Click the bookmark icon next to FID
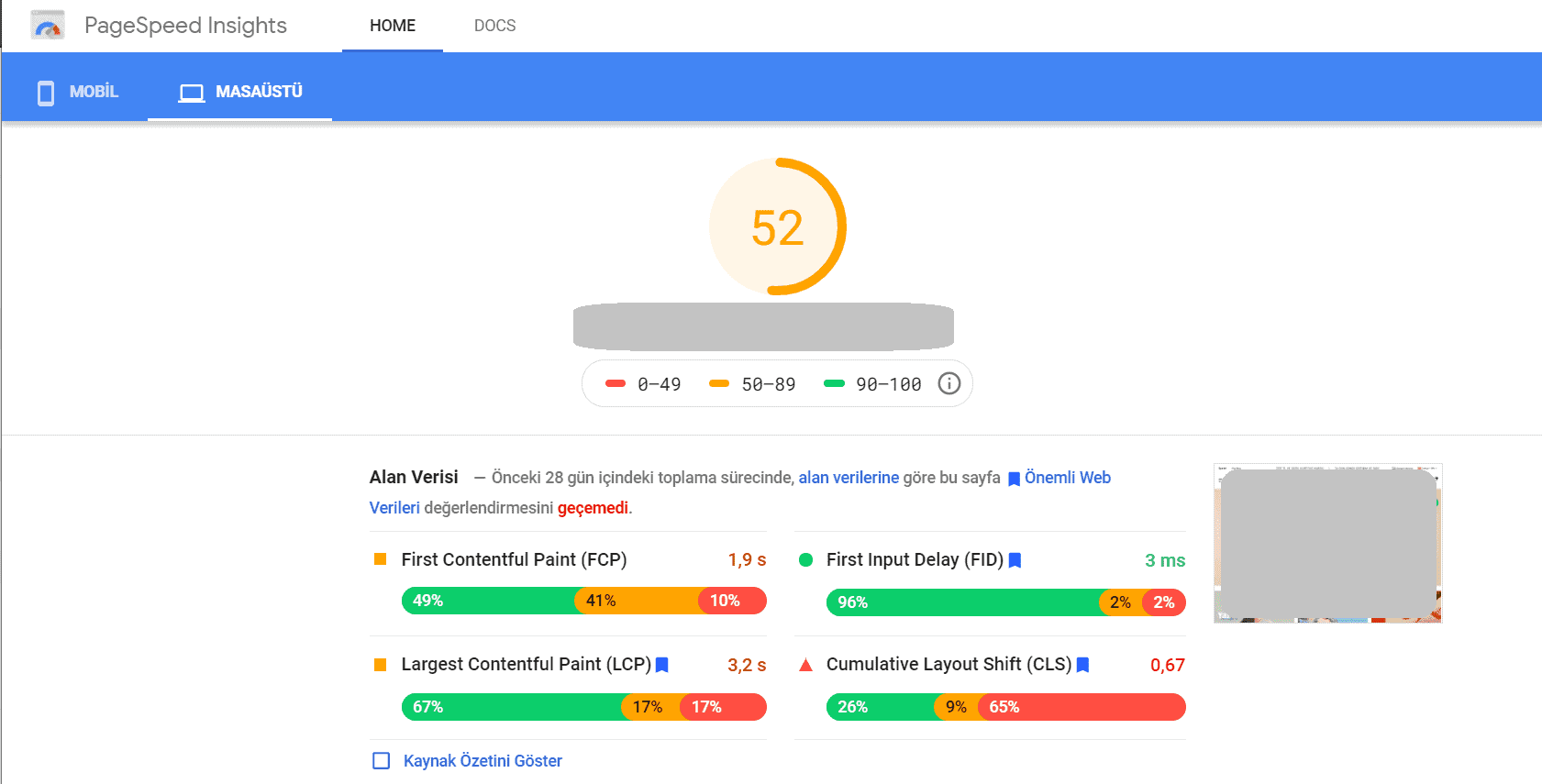Screen dimensions: 1542x784 point(1015,560)
